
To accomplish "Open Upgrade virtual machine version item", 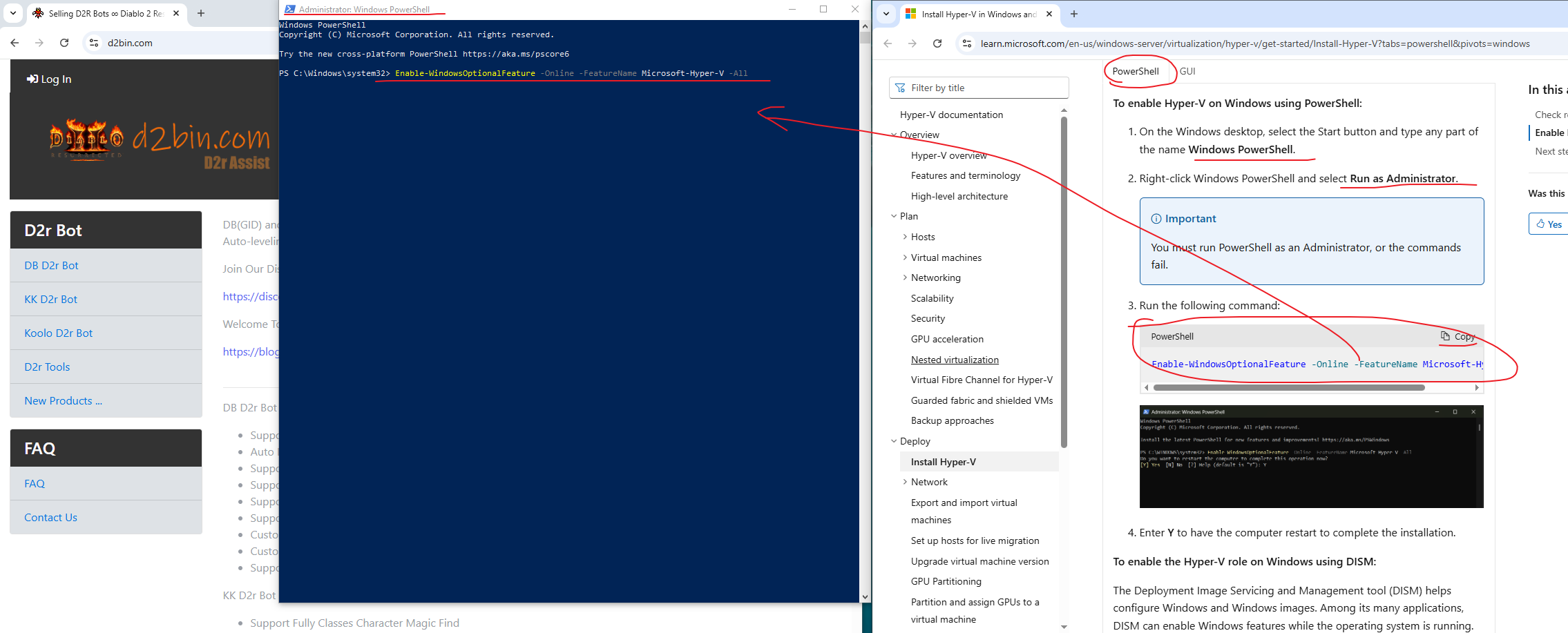I will click(x=979, y=561).
